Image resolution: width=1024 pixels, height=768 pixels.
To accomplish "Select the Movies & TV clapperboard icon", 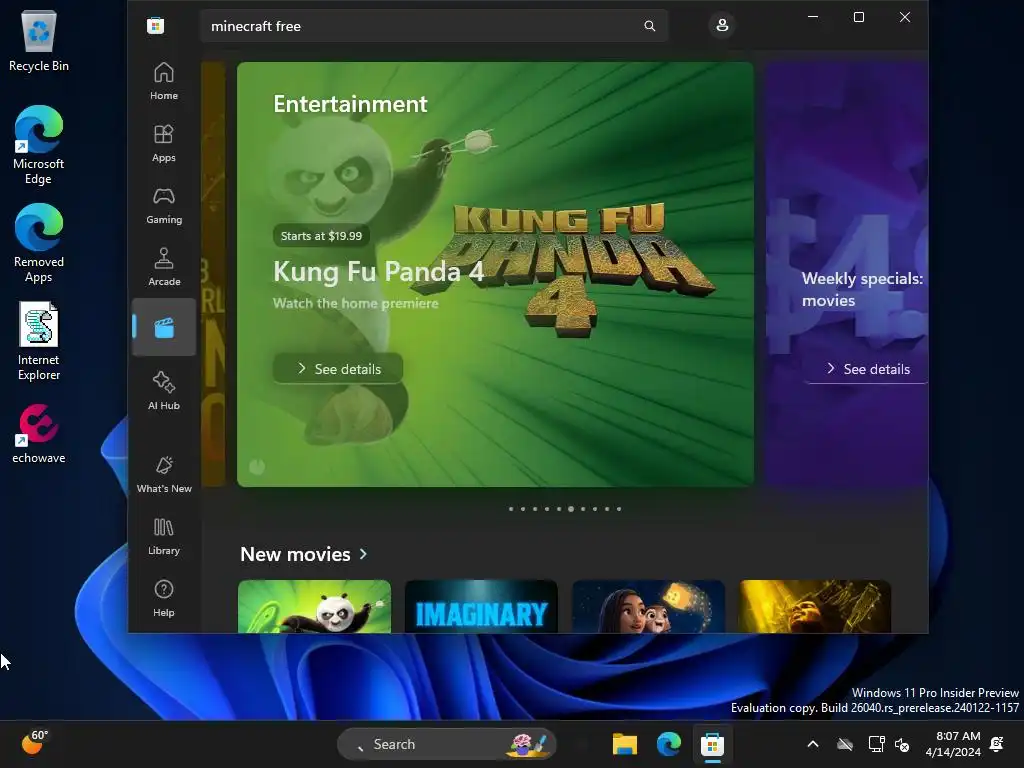I will (x=163, y=327).
